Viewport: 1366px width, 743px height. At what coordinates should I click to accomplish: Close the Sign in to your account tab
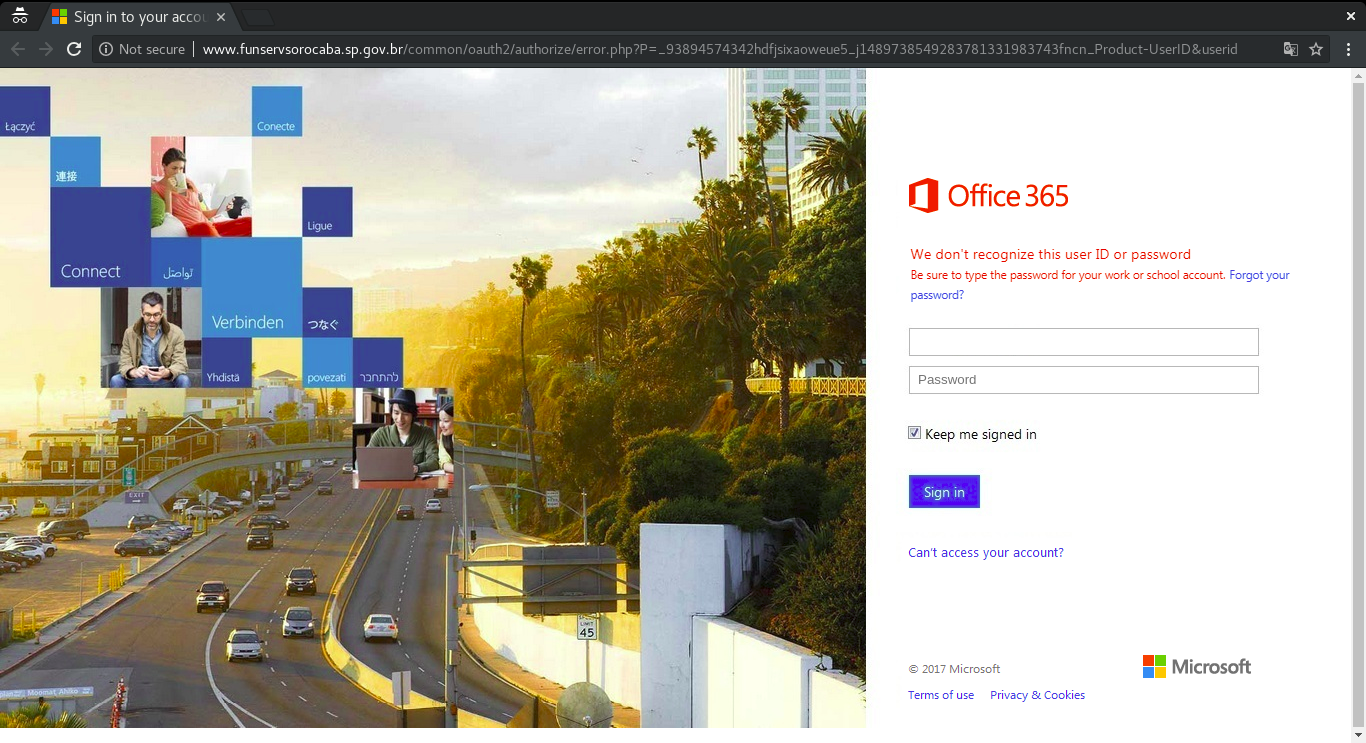tap(221, 17)
